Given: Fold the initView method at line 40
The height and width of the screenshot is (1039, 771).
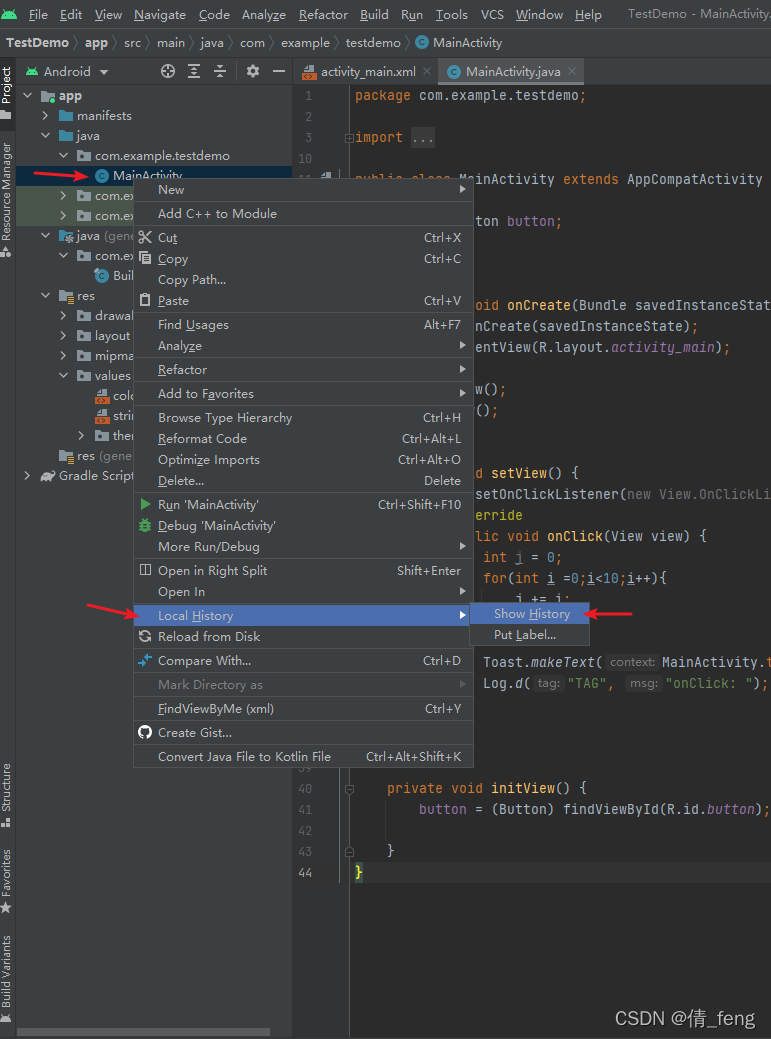Looking at the screenshot, I should click(349, 789).
